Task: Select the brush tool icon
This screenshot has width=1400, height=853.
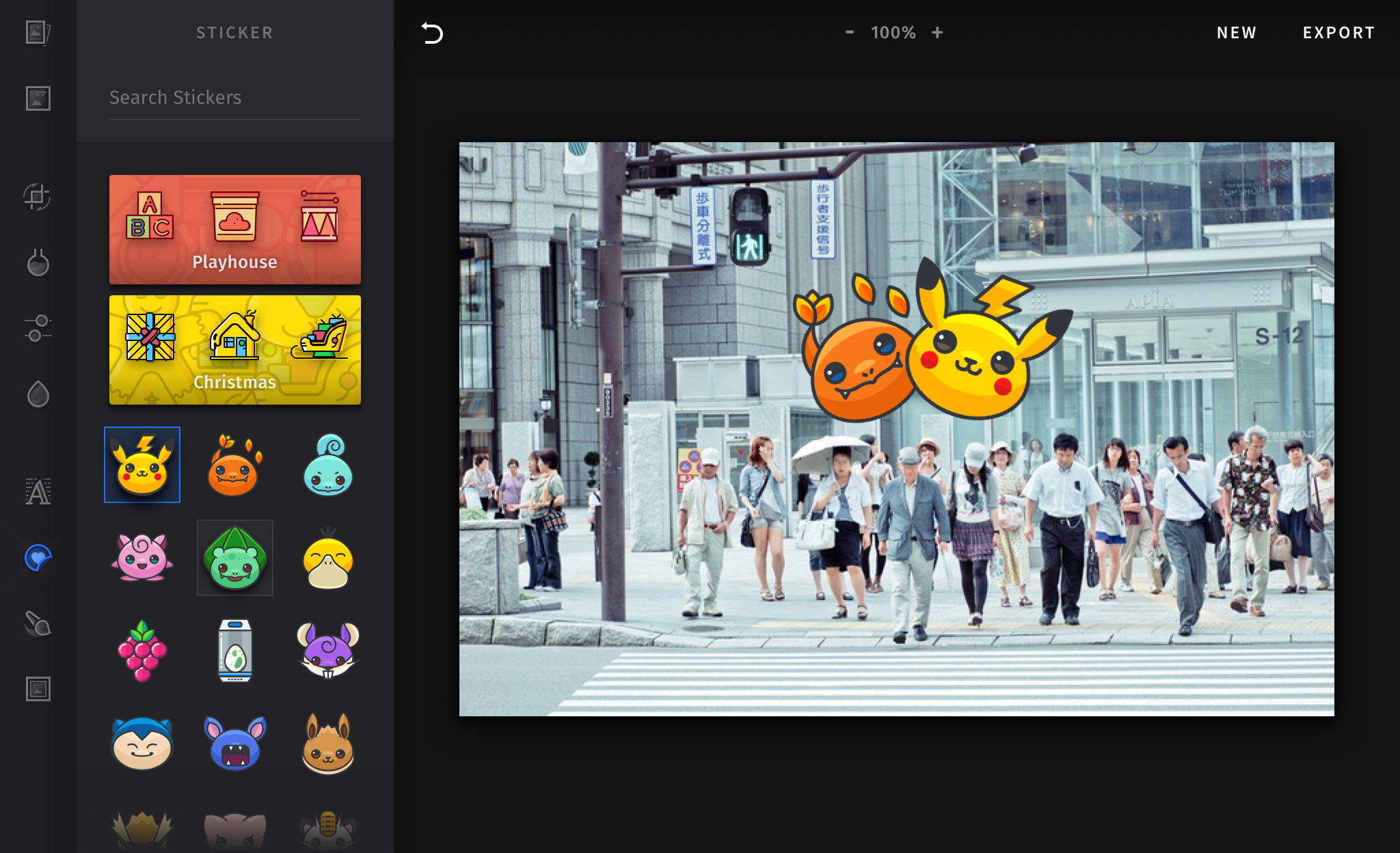Action: pos(38,623)
